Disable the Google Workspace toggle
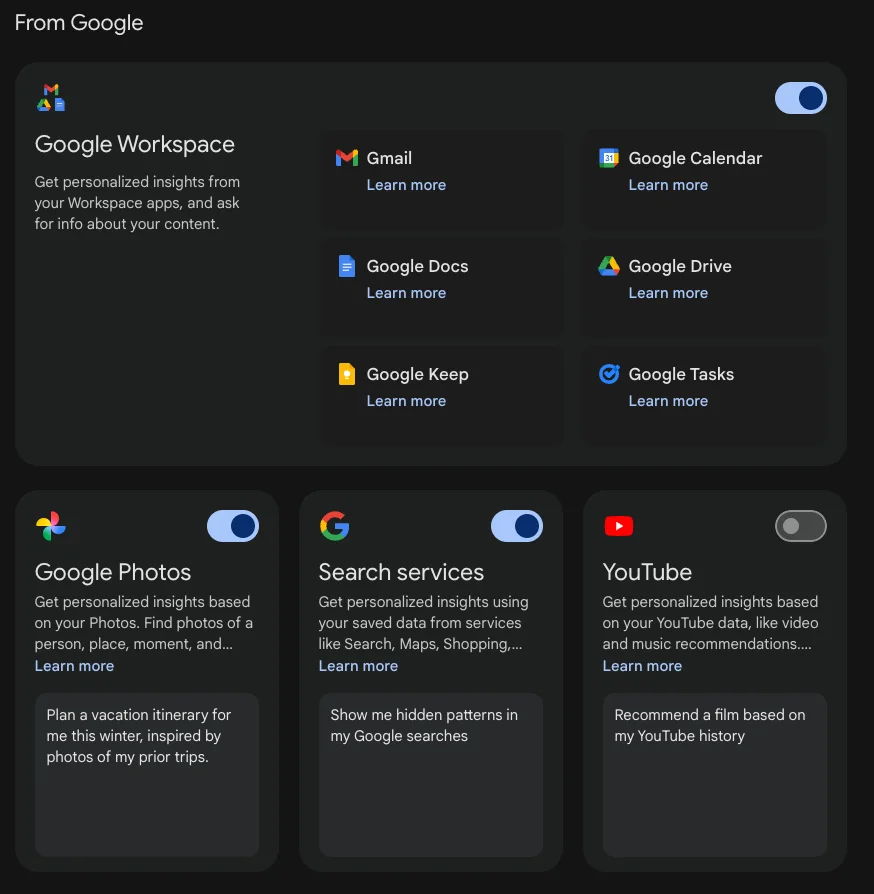 tap(801, 98)
